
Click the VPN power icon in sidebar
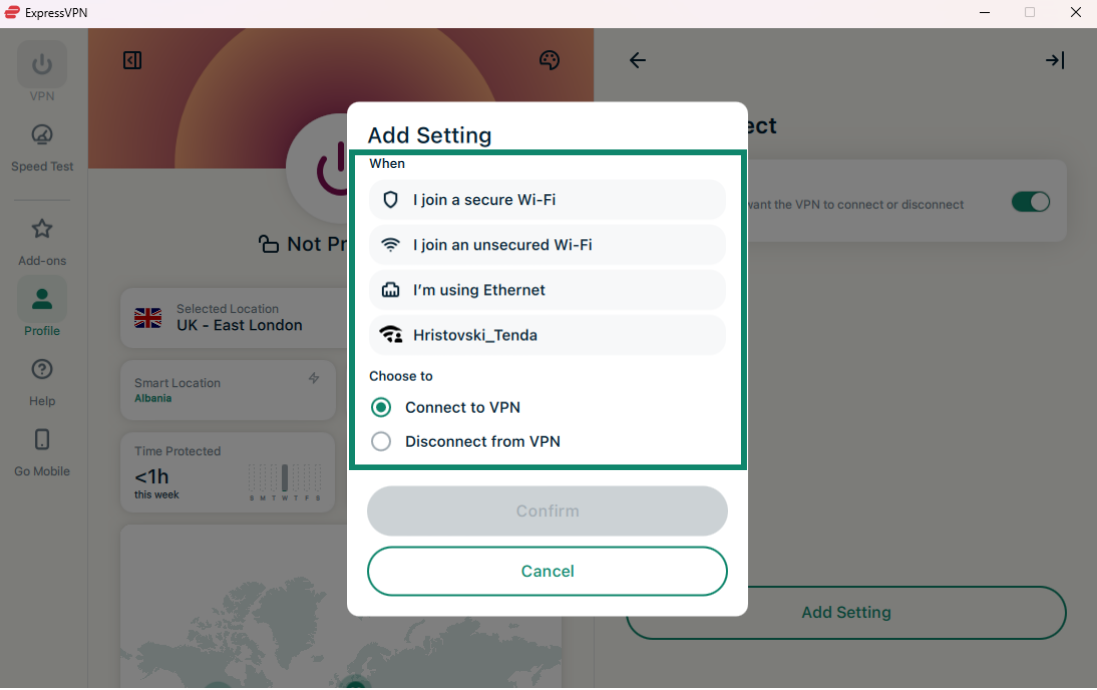pyautogui.click(x=42, y=65)
